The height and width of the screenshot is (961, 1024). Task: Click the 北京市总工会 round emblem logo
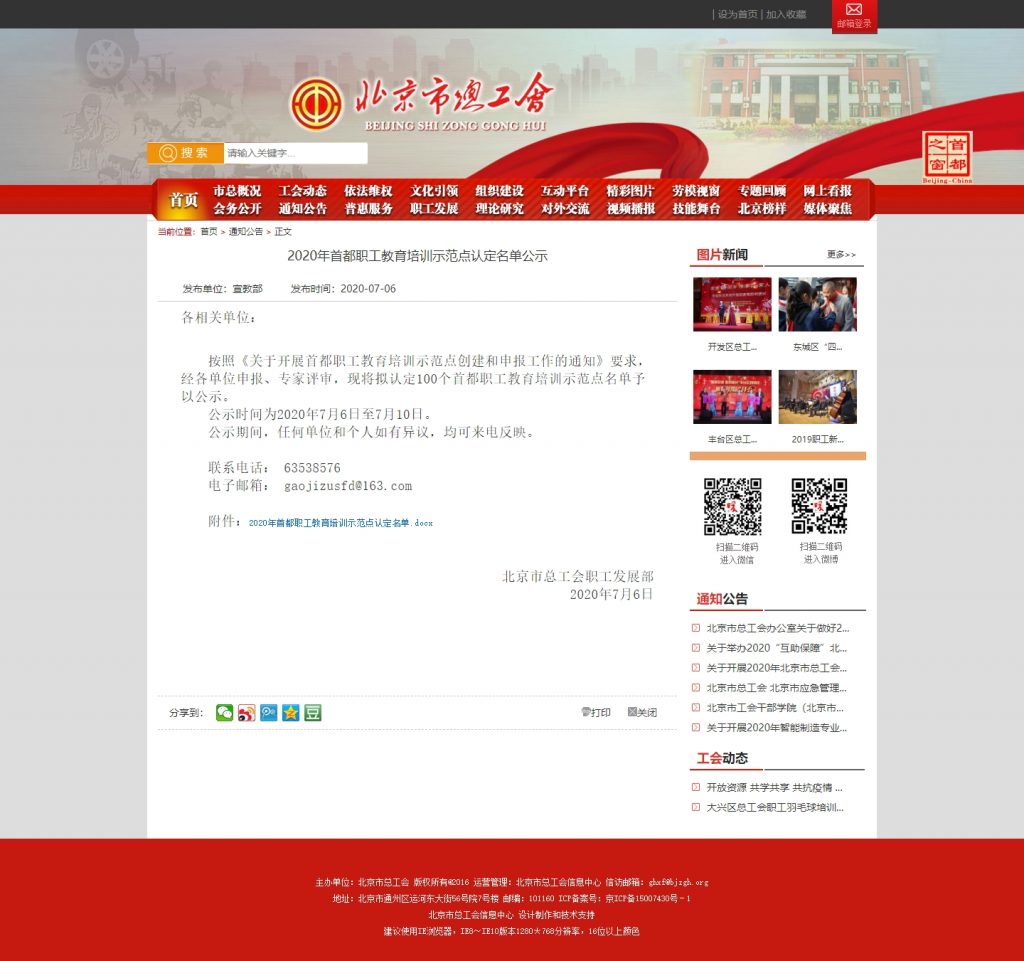pos(316,103)
